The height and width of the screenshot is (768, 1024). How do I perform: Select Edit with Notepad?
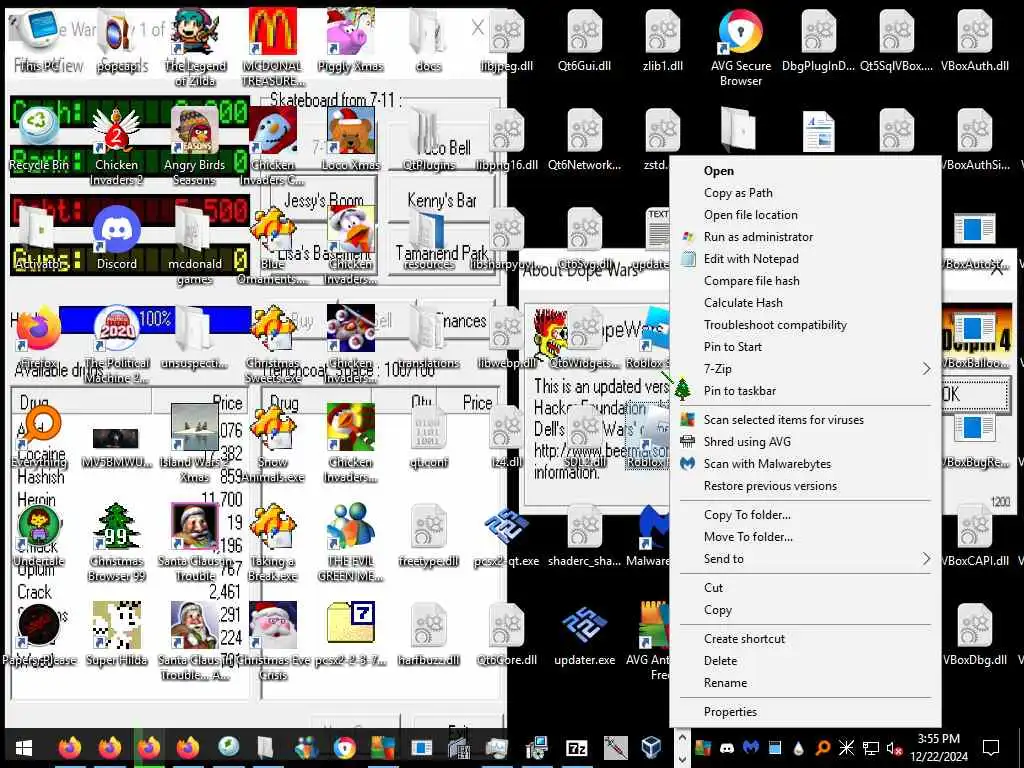[806, 259]
